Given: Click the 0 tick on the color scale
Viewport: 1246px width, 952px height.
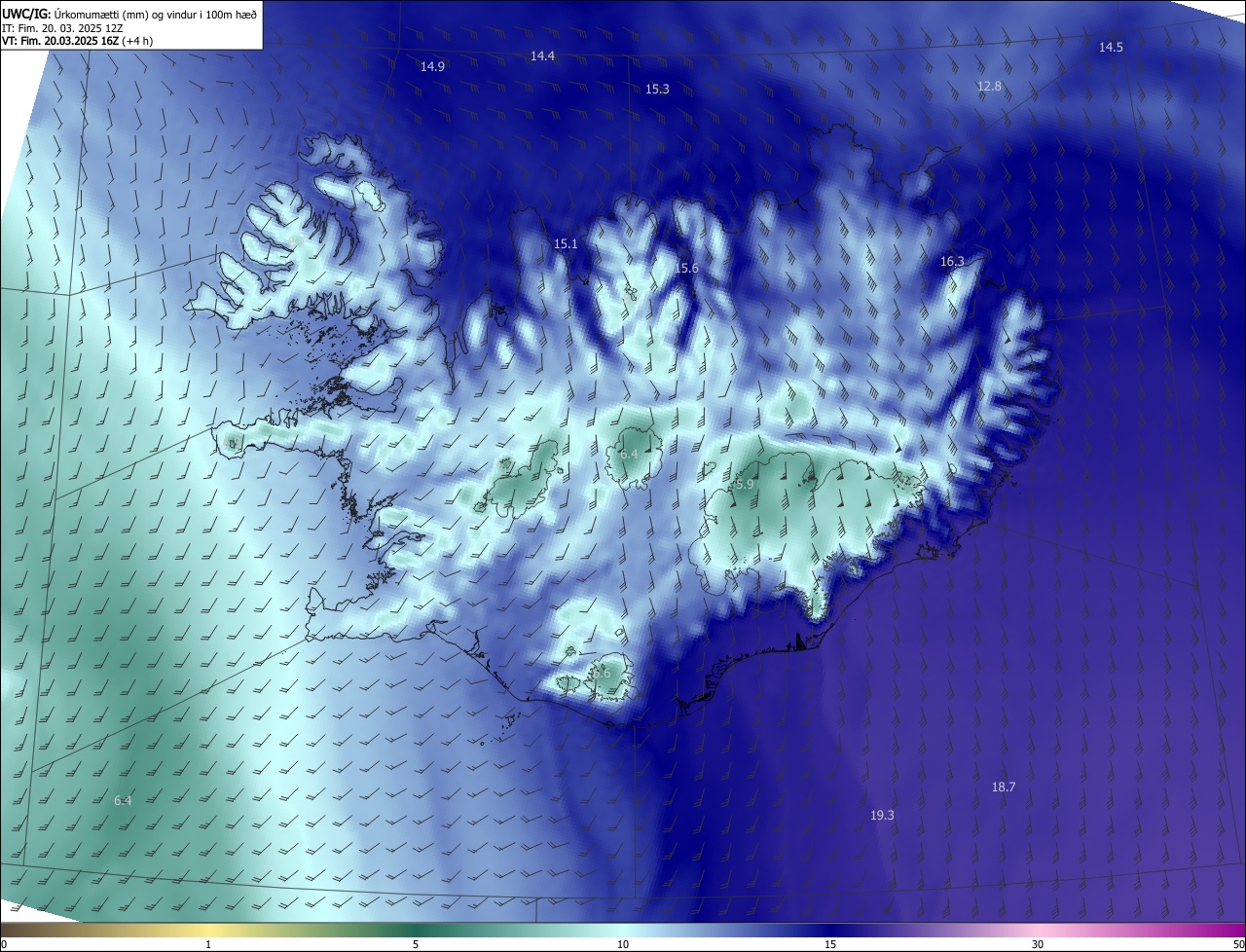Looking at the screenshot, I should click(4, 945).
